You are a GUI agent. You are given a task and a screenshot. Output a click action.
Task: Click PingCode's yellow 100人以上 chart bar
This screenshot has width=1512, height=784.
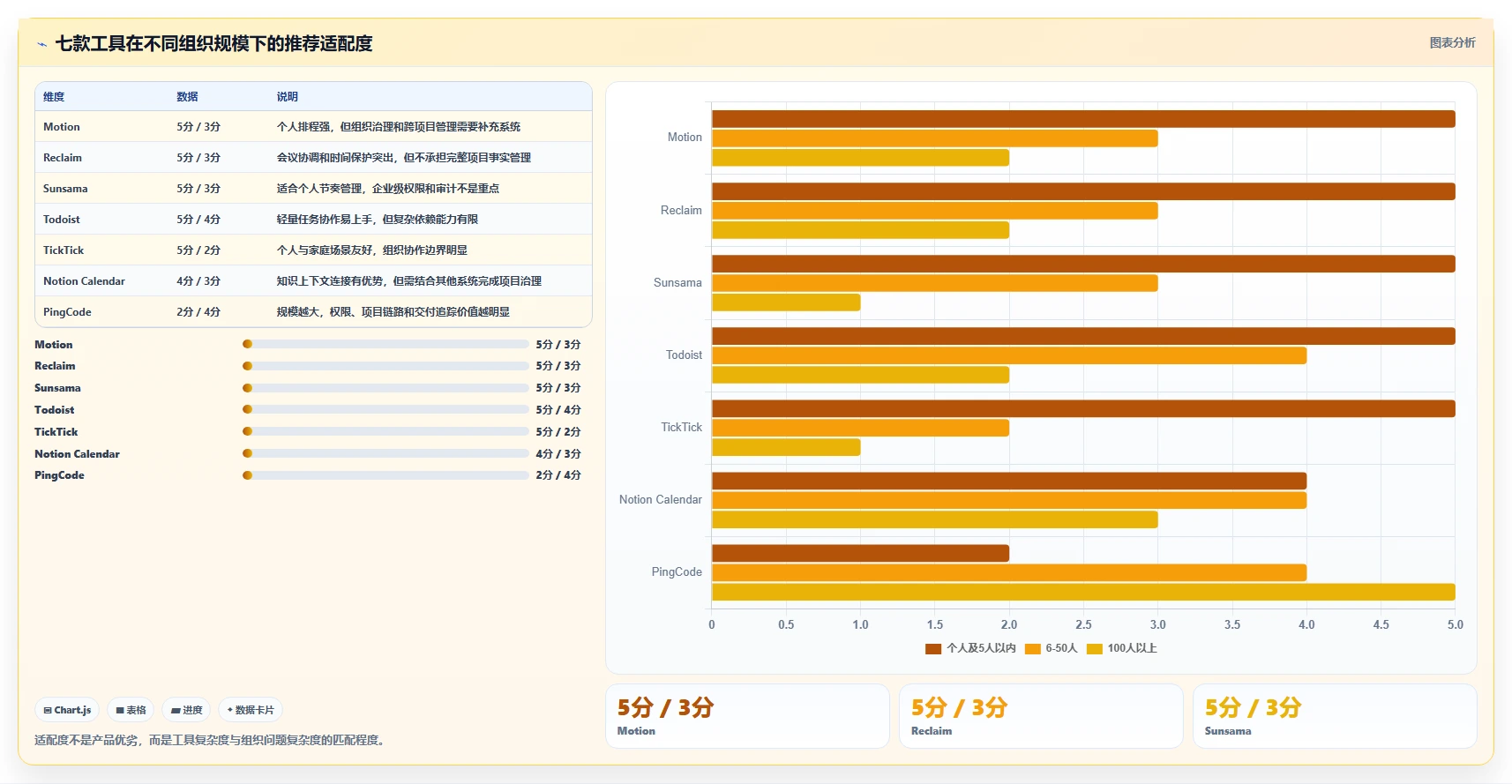click(x=1083, y=592)
